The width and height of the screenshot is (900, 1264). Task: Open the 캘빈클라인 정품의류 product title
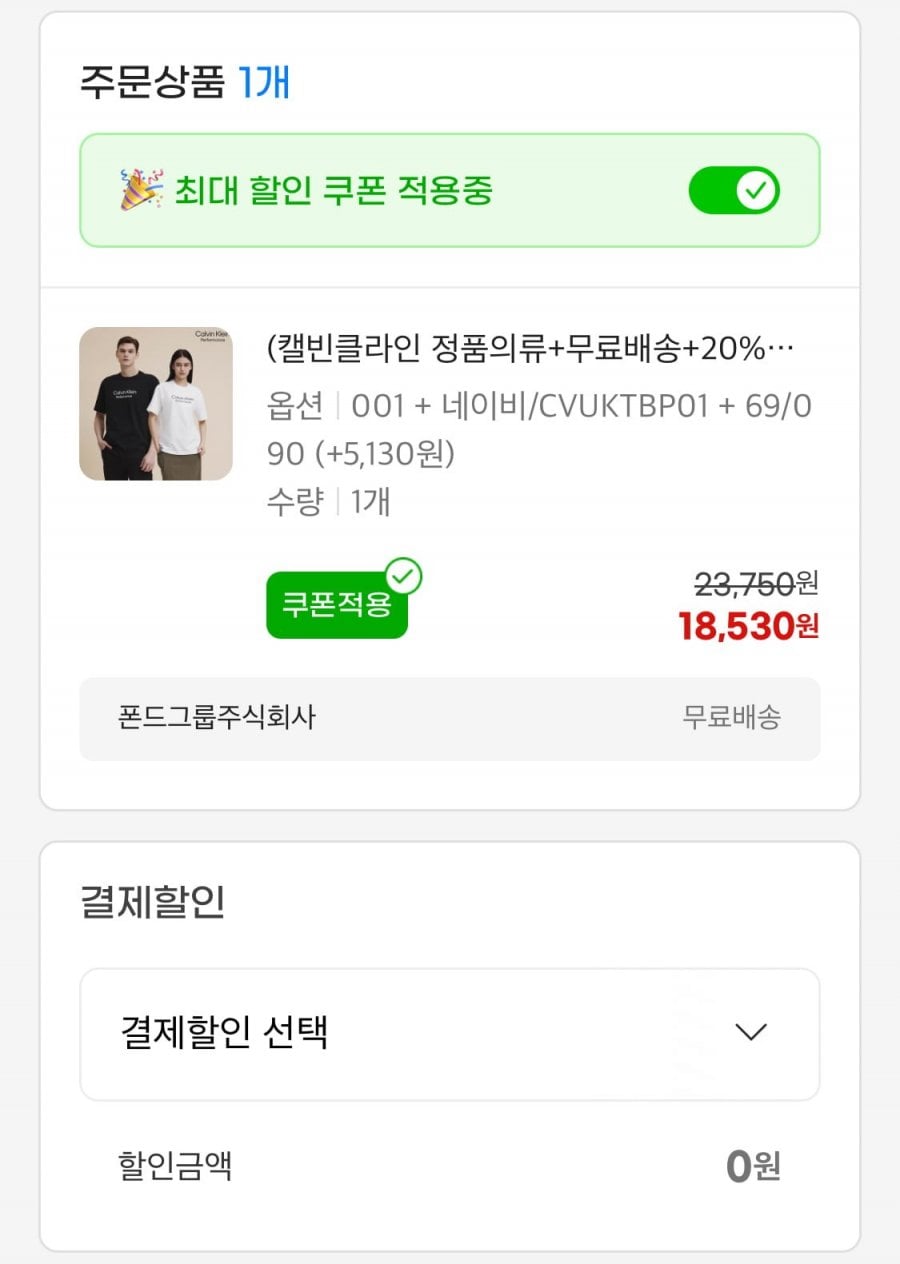tap(530, 349)
